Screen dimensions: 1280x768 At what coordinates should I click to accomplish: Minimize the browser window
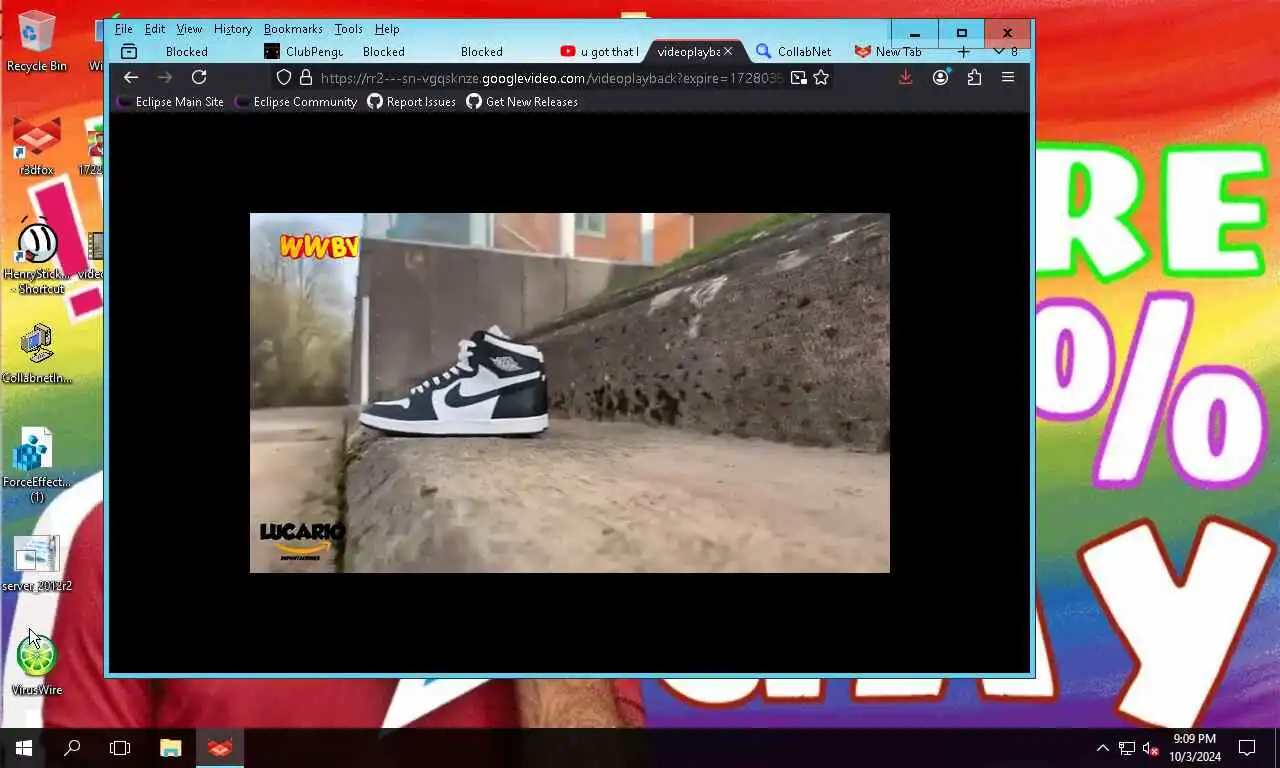pyautogui.click(x=914, y=33)
